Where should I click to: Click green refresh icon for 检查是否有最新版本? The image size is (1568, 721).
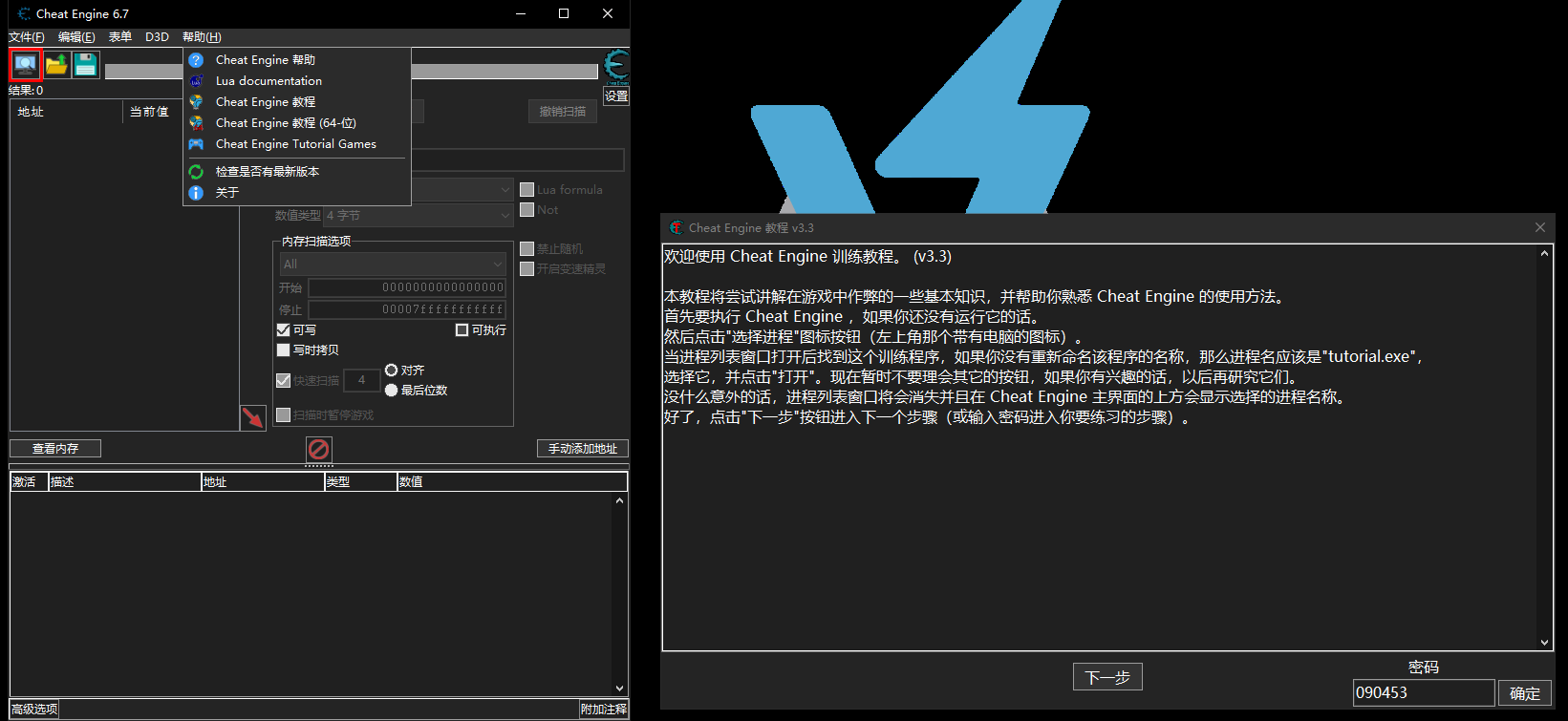click(196, 172)
